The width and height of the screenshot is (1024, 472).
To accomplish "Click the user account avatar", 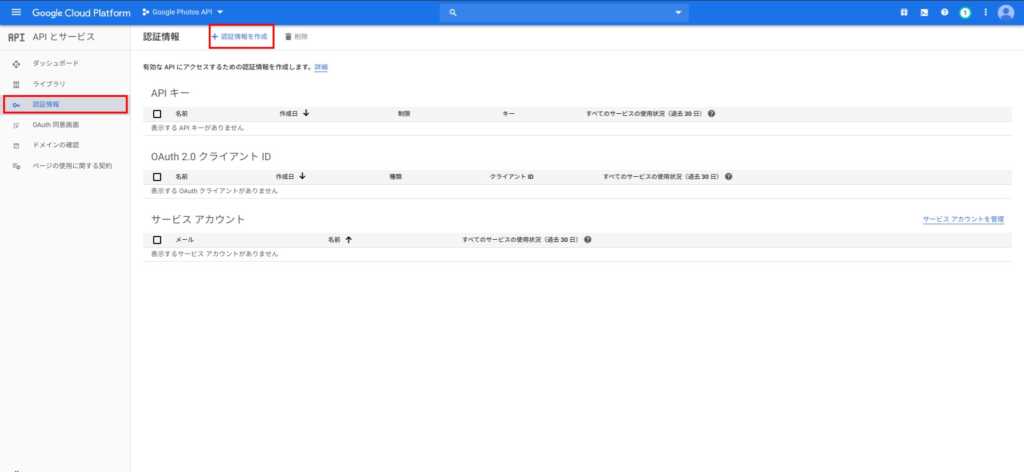I will [x=1006, y=12].
